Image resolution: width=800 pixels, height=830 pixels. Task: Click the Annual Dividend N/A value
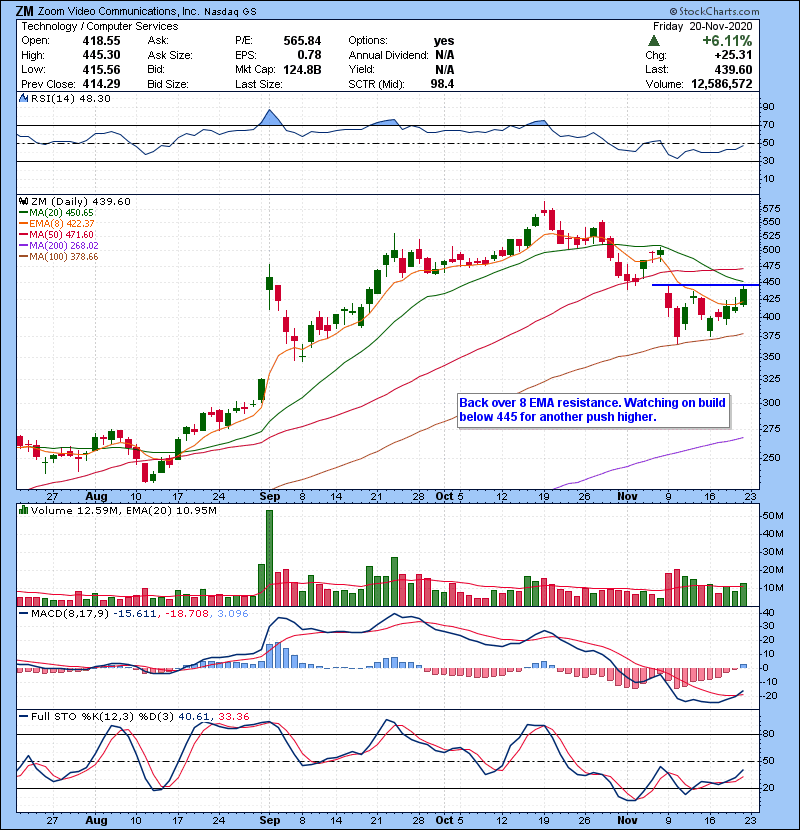[444, 55]
